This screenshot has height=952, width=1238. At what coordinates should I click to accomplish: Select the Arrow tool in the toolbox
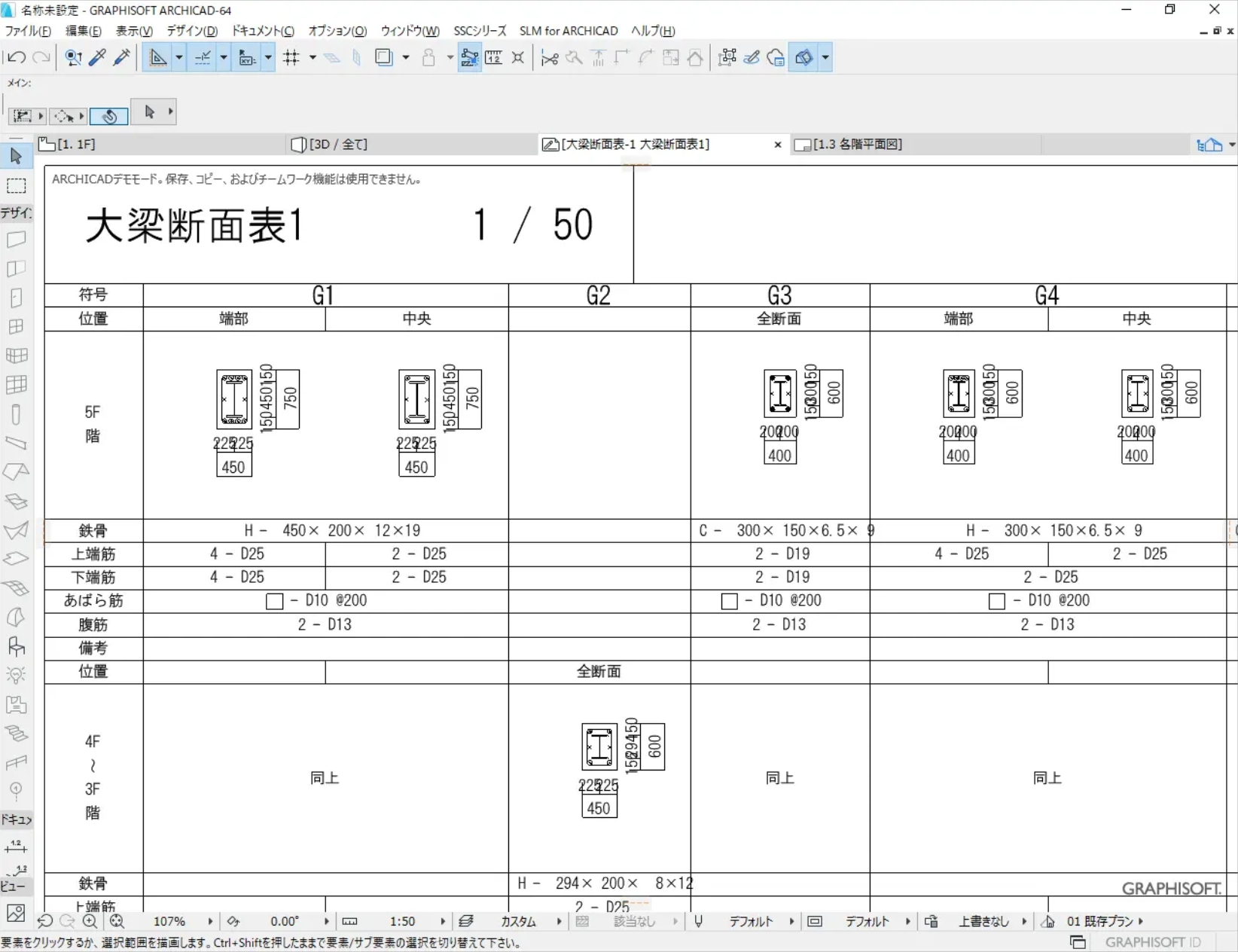tap(16, 157)
